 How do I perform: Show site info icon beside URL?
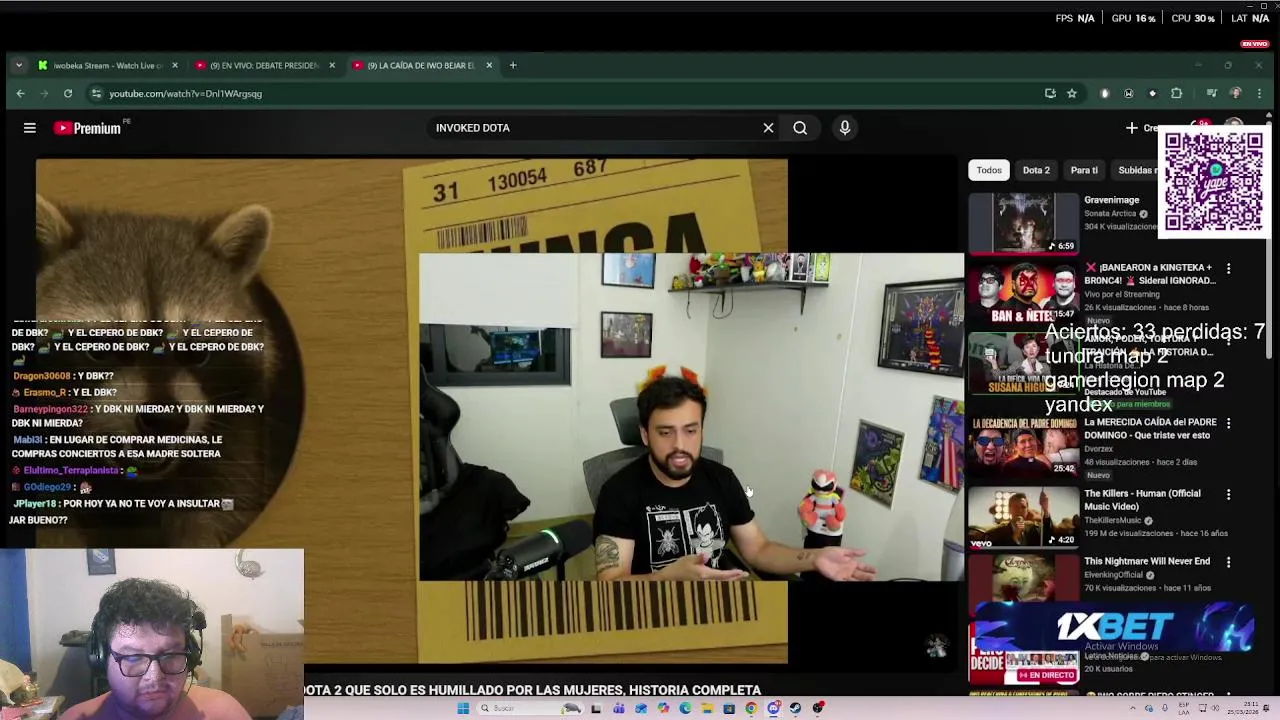tap(96, 93)
